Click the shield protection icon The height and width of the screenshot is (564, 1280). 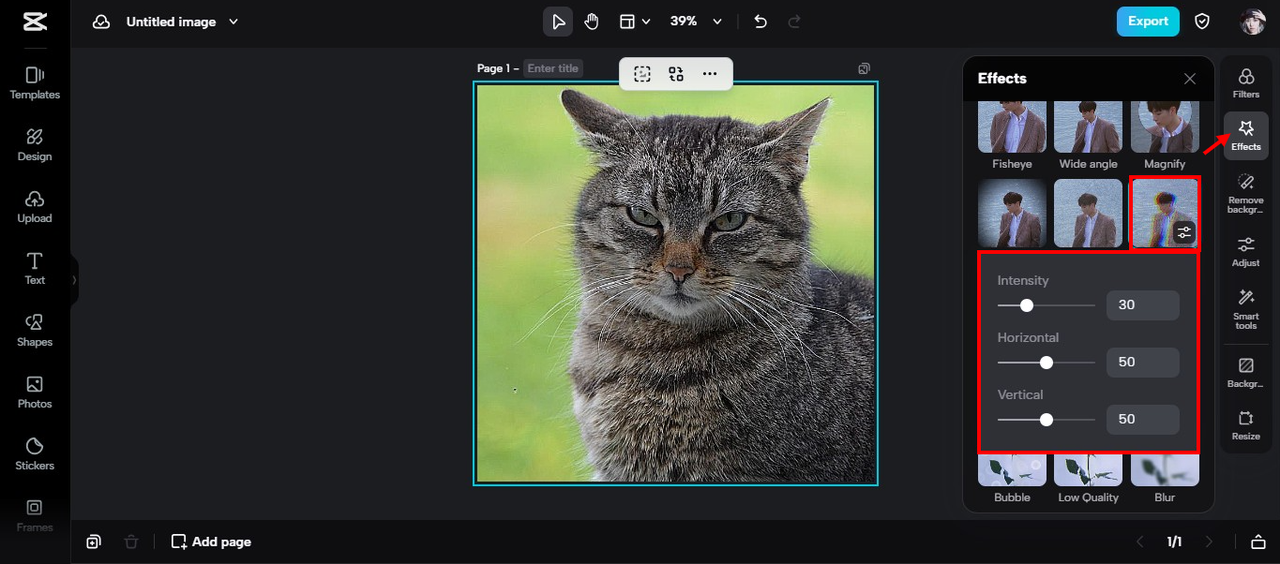point(1203,21)
